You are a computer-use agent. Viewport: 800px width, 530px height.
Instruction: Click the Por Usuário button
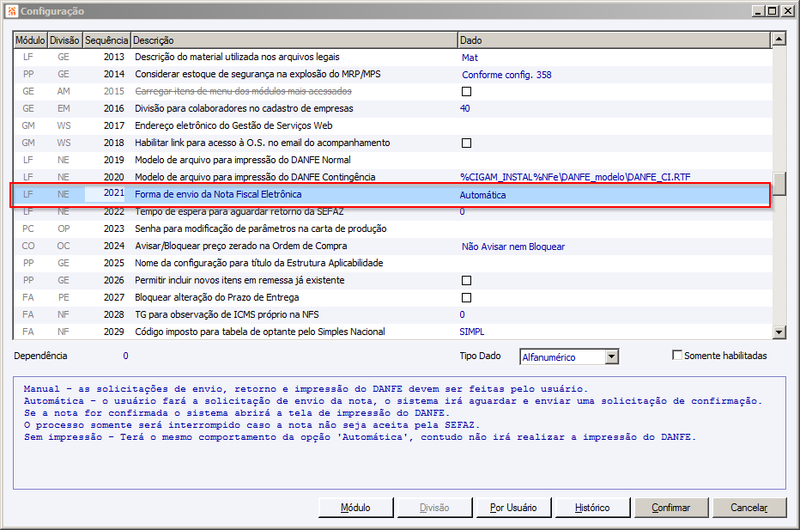[x=513, y=508]
